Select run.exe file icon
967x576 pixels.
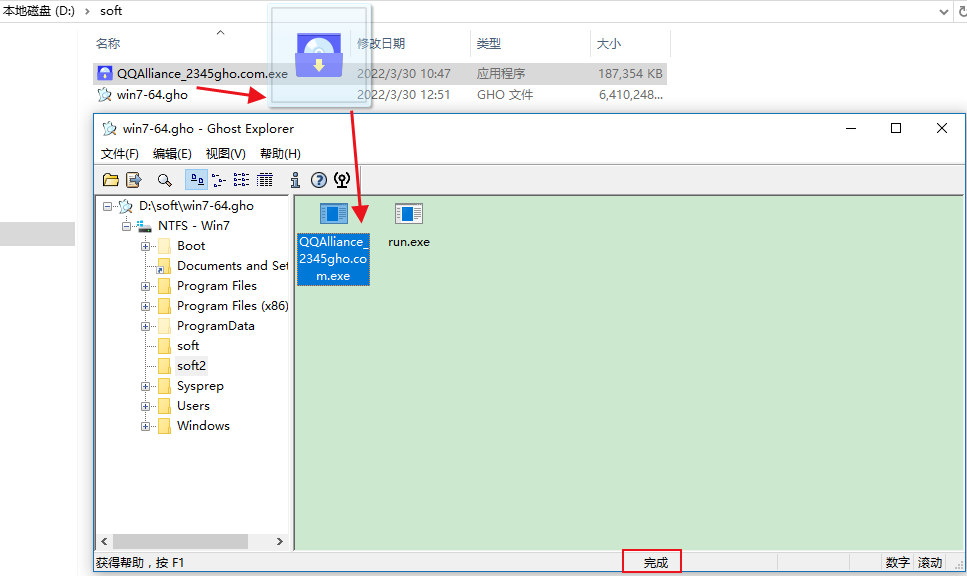[x=408, y=215]
